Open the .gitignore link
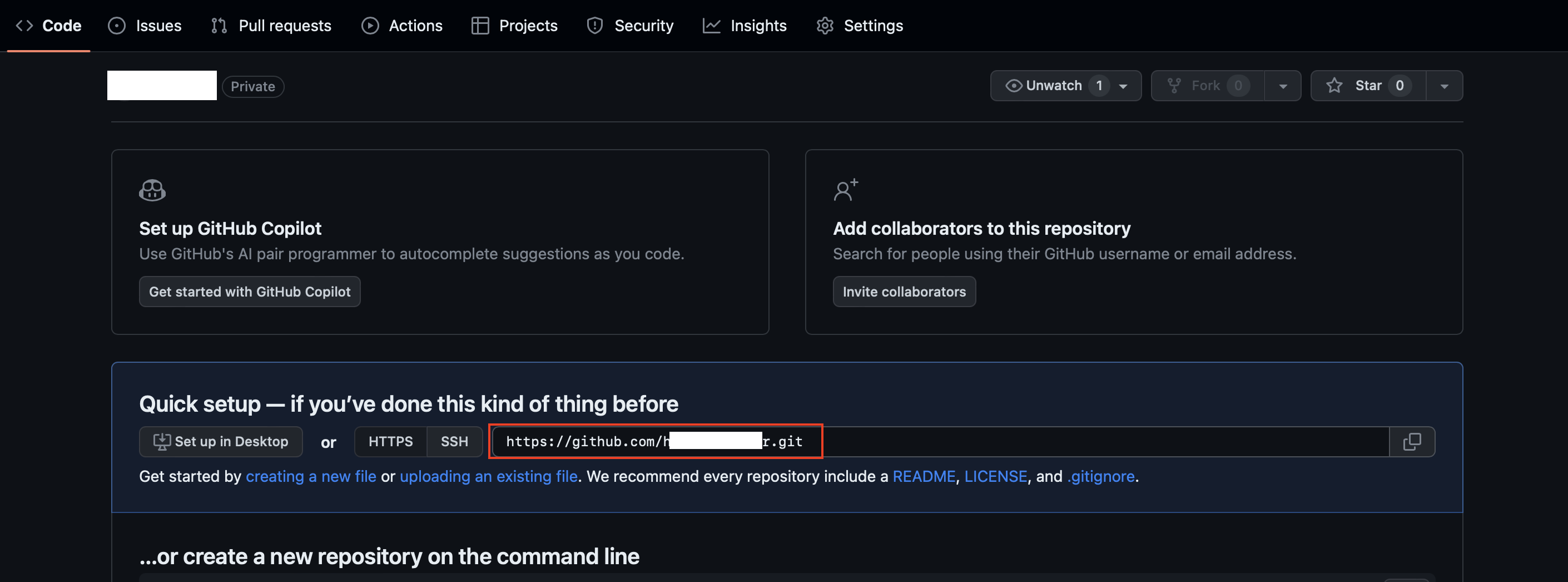The height and width of the screenshot is (582, 1568). [1101, 477]
